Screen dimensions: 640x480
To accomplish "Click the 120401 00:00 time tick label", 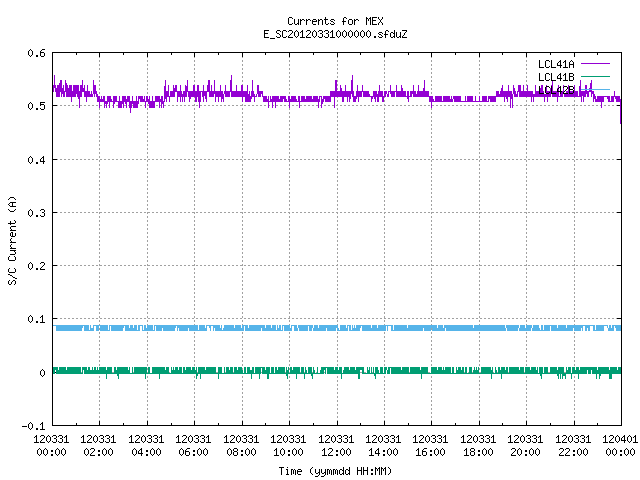I will (x=620, y=446).
